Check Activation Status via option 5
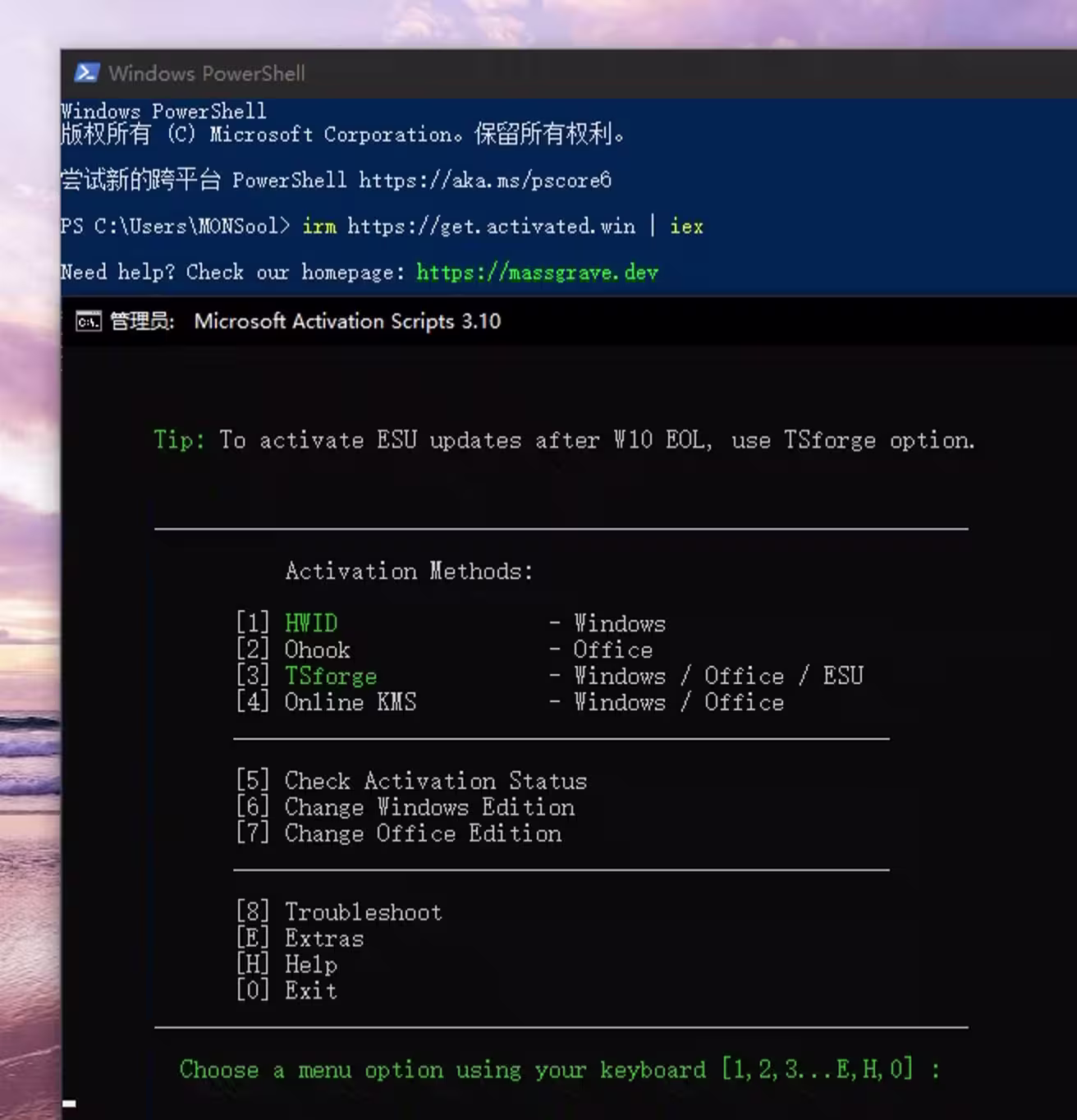 pos(435,781)
